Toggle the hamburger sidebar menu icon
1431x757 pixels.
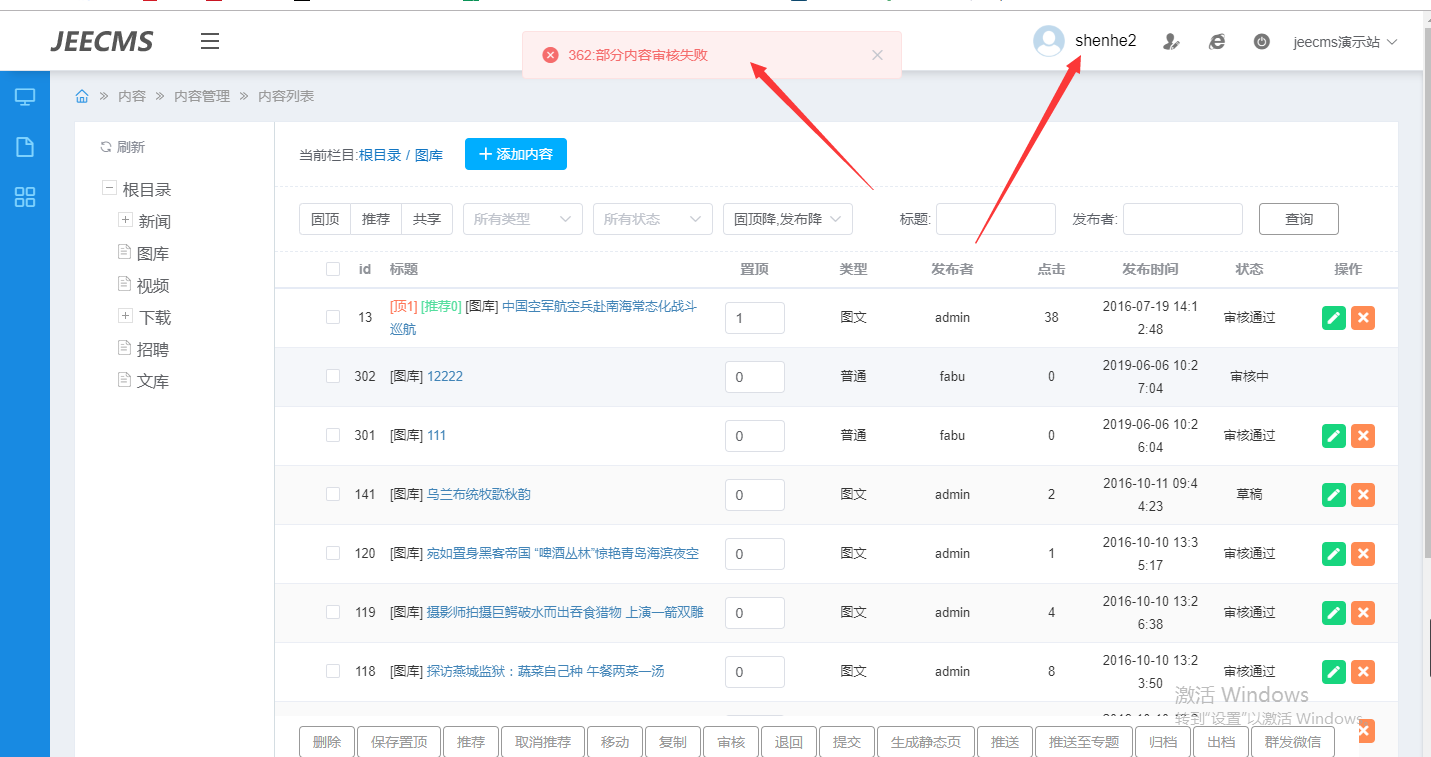pyautogui.click(x=210, y=41)
